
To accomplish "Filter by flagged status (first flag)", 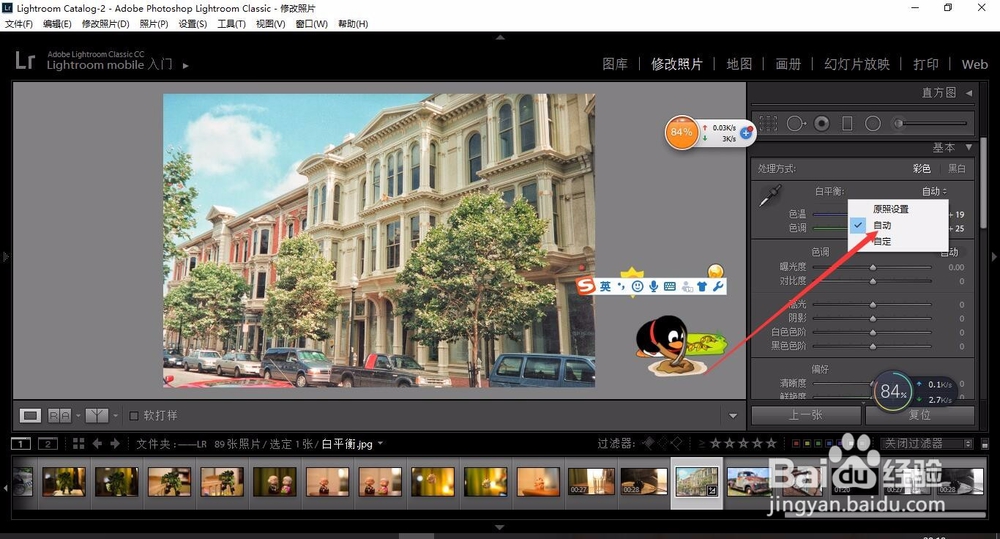I will tap(648, 443).
